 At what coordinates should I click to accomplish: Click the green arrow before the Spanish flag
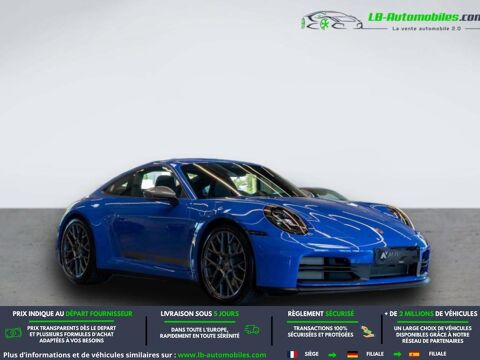pos(397,354)
